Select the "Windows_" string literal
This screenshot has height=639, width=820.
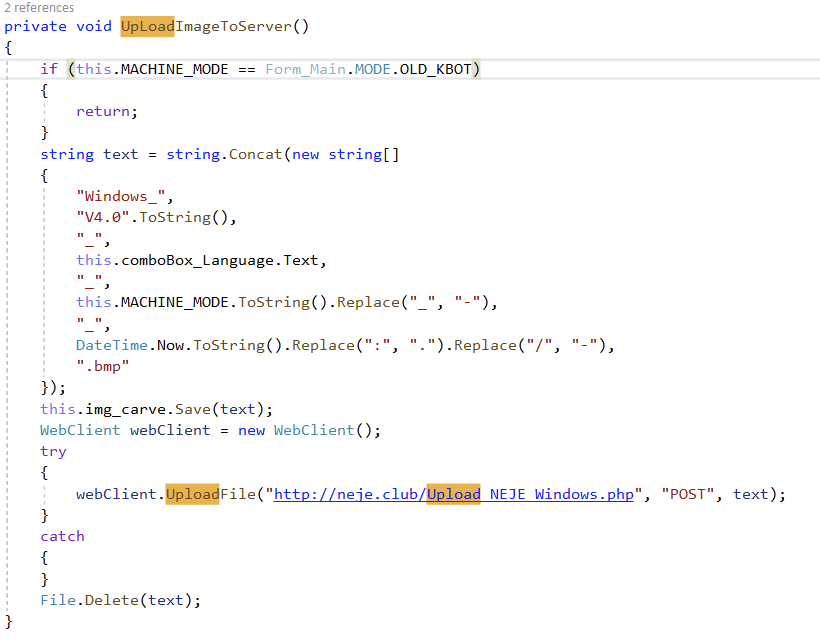(x=116, y=196)
